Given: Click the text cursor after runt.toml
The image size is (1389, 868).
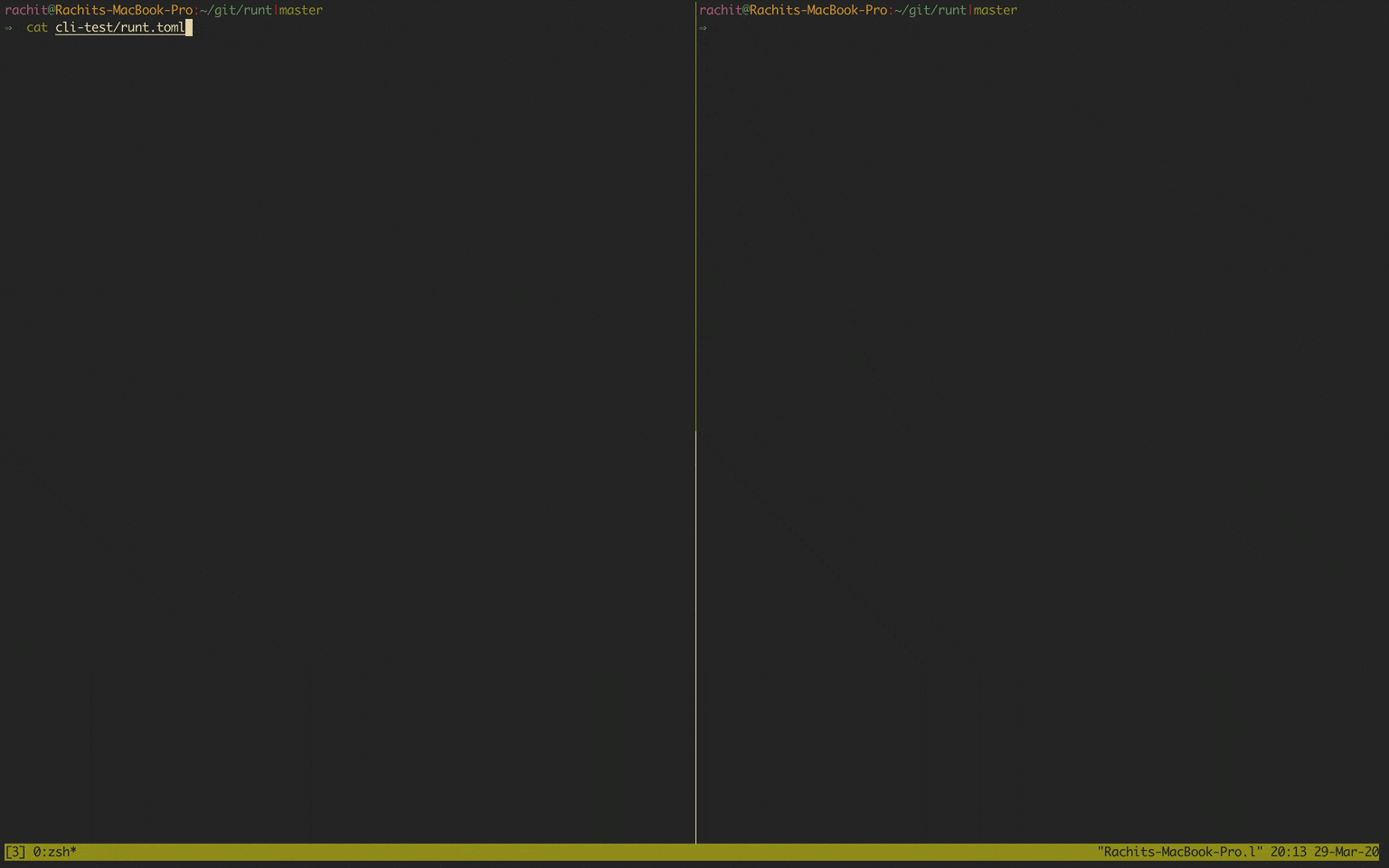Looking at the screenshot, I should coord(189,28).
